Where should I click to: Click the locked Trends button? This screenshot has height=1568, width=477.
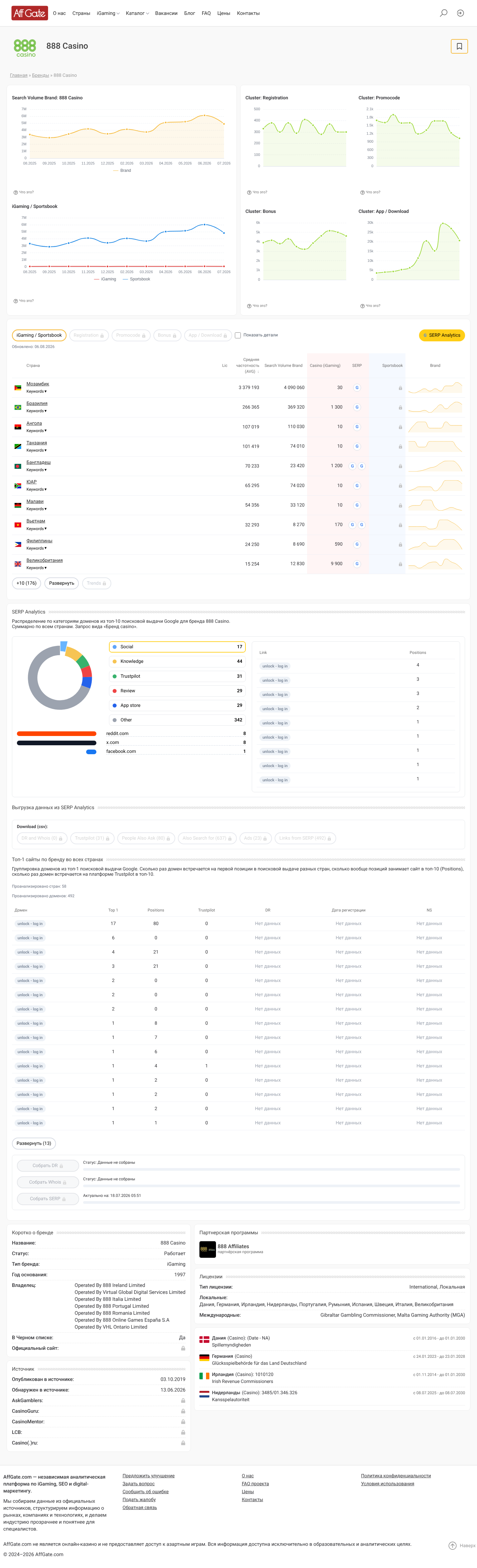coord(96,583)
